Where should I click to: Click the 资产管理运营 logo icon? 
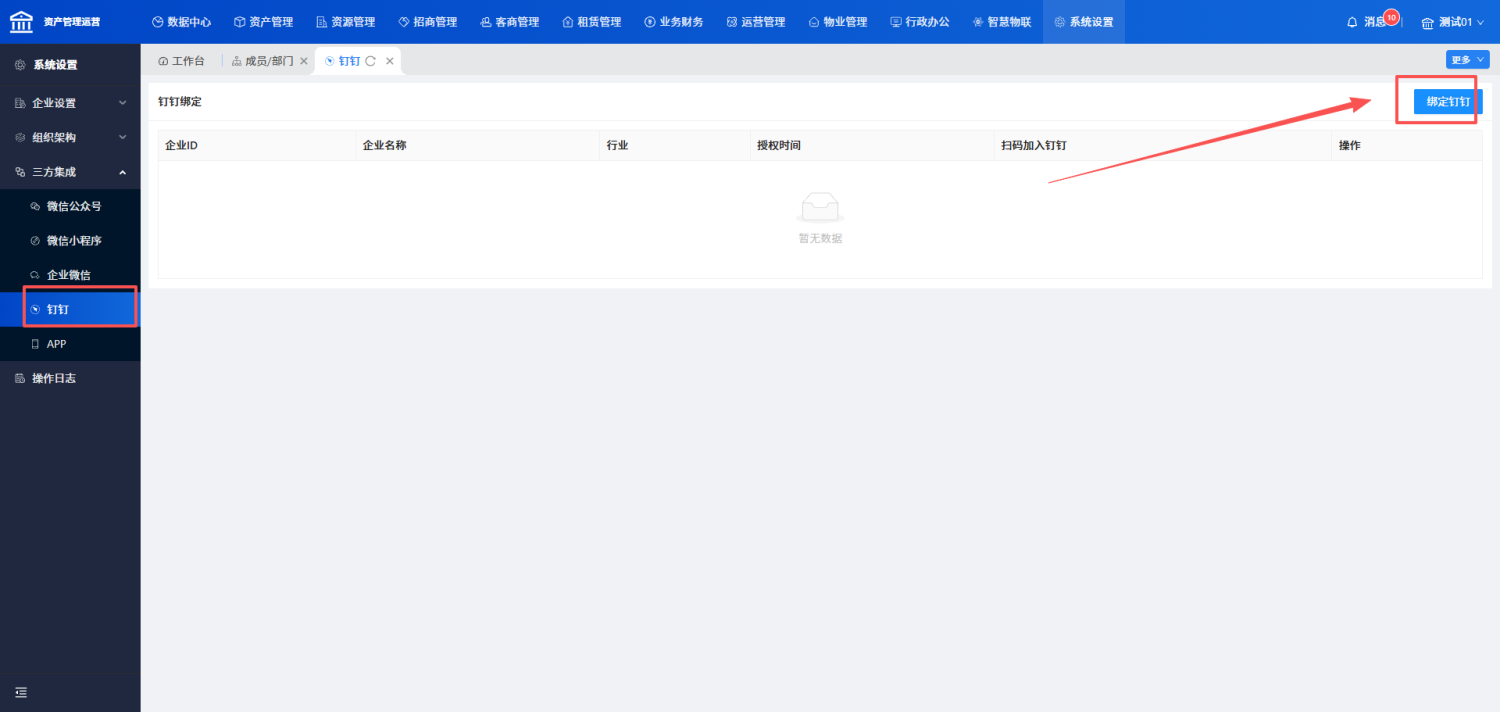click(21, 21)
